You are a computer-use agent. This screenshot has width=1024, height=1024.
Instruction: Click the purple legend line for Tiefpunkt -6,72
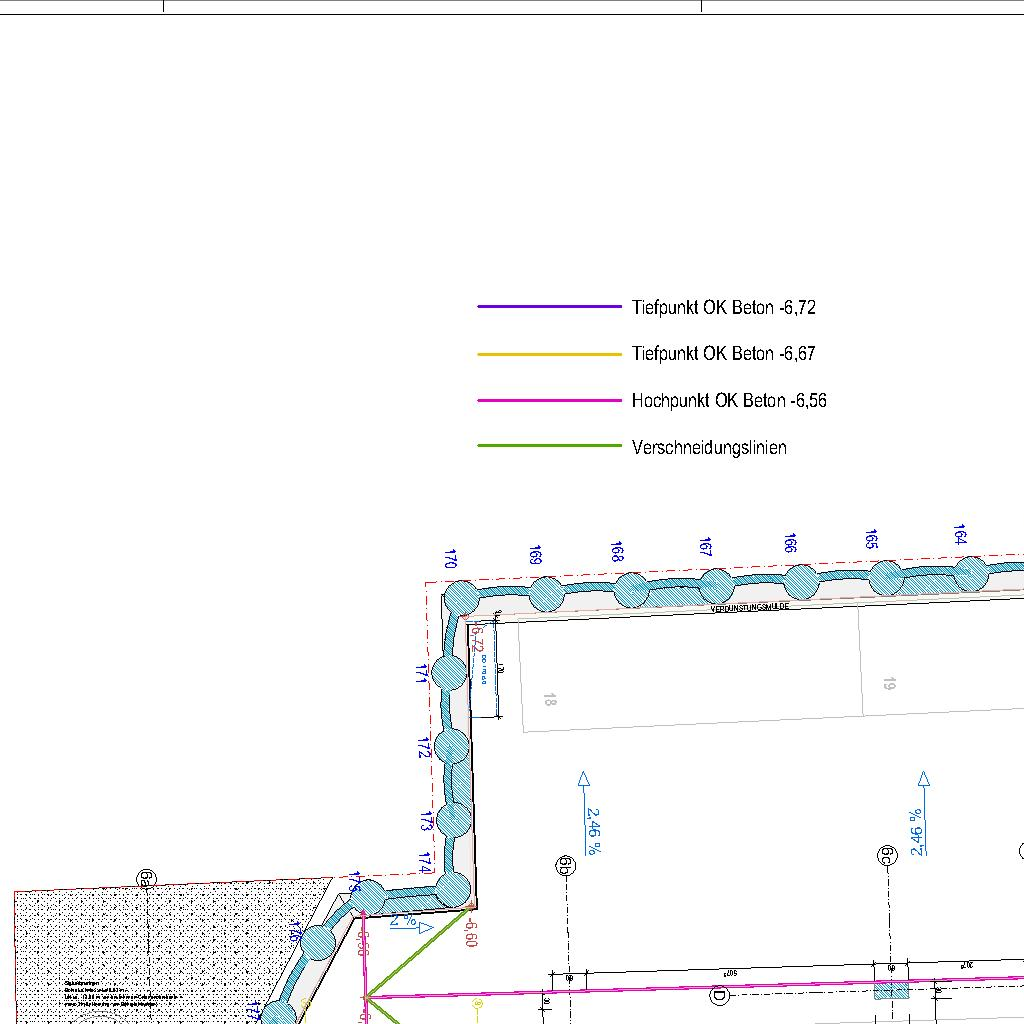point(549,307)
